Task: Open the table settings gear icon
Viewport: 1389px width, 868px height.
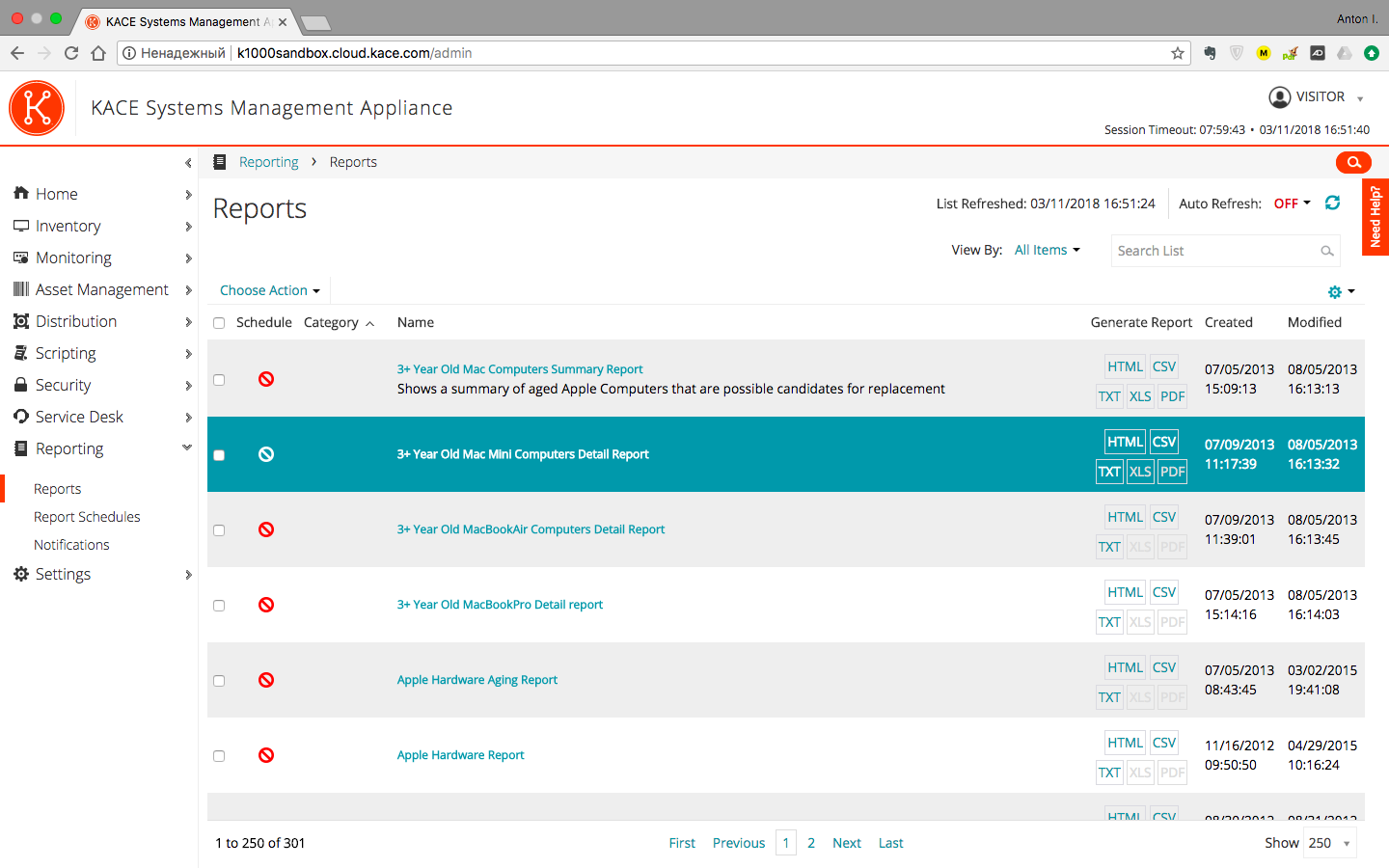Action: [1335, 291]
